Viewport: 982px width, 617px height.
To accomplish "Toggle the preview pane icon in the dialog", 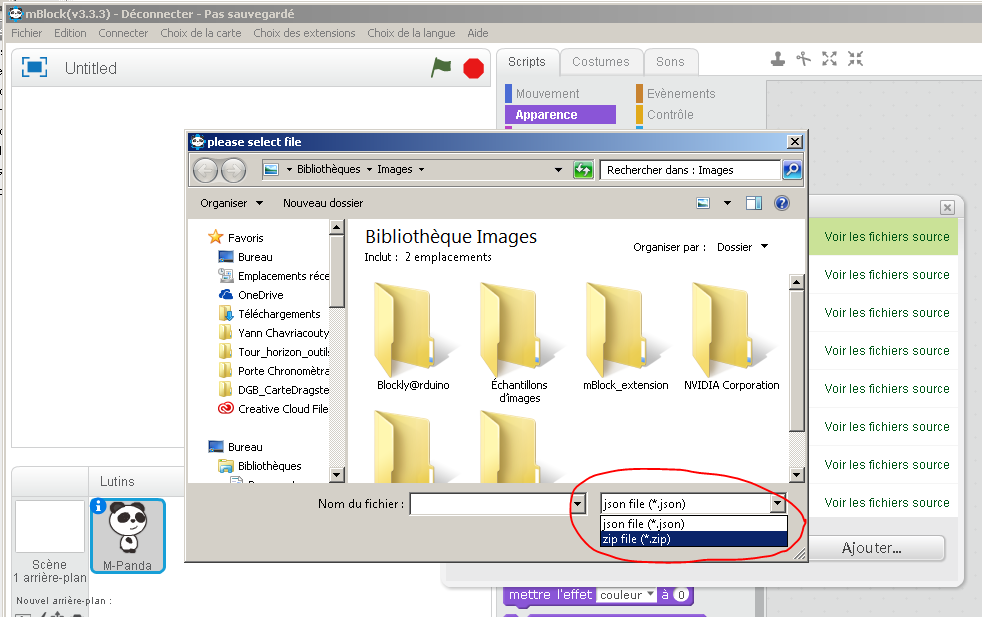I will pyautogui.click(x=753, y=203).
